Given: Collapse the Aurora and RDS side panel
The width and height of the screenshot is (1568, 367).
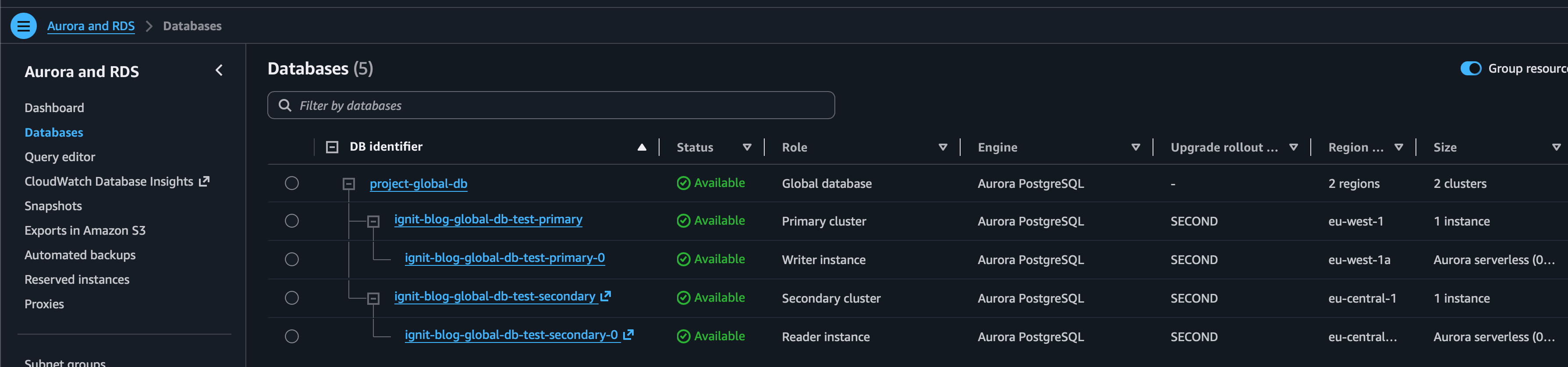Looking at the screenshot, I should pos(219,71).
